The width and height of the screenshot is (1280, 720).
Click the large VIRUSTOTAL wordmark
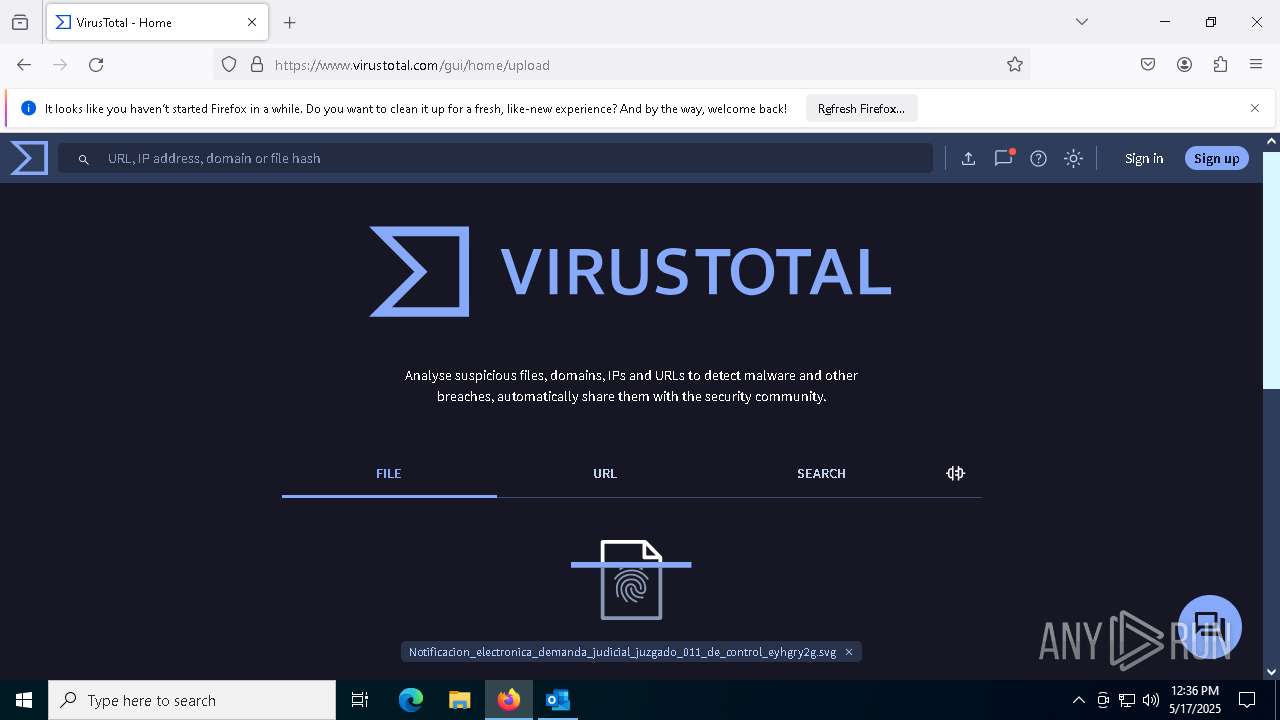click(695, 271)
